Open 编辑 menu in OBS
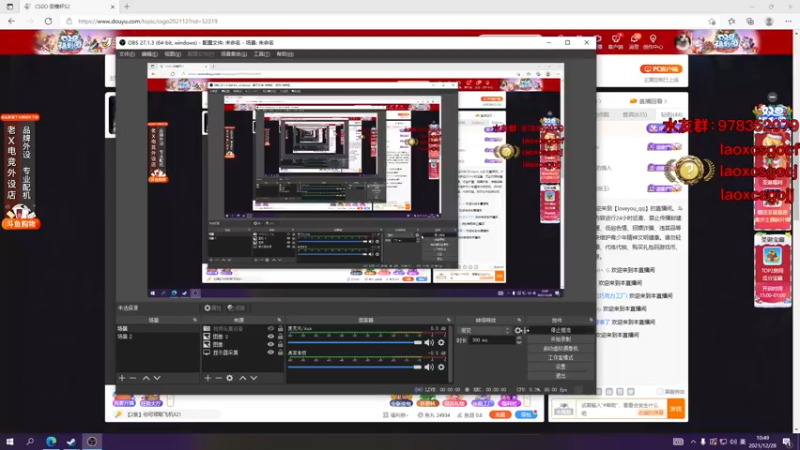This screenshot has height=450, width=800. [x=149, y=54]
